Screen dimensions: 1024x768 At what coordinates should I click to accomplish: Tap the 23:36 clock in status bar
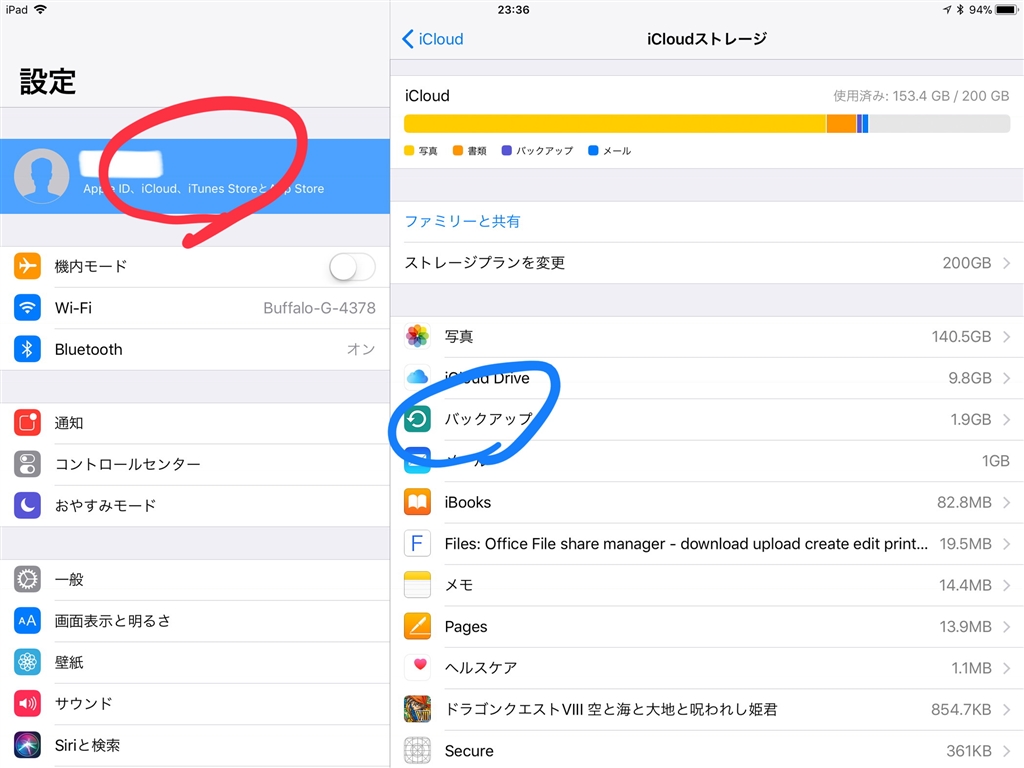coord(513,10)
